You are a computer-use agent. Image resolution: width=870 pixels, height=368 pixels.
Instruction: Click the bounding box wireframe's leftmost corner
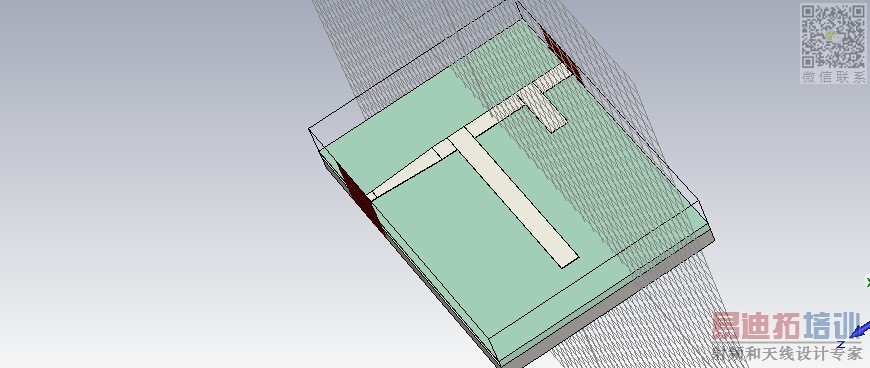pyautogui.click(x=309, y=129)
